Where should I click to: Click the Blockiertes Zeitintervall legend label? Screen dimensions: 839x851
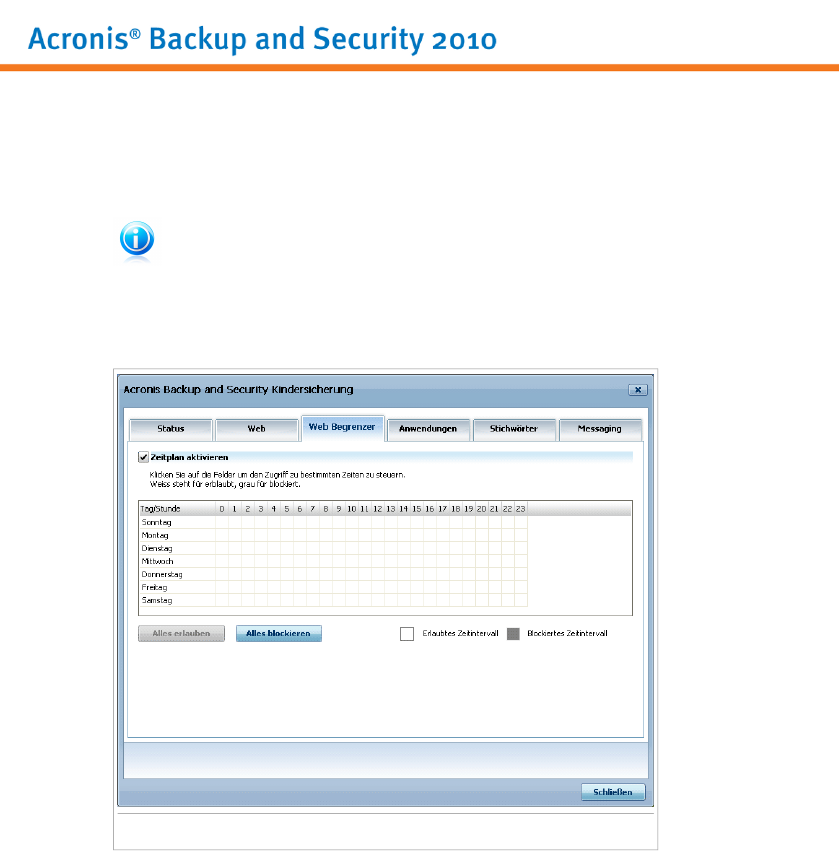pos(567,633)
